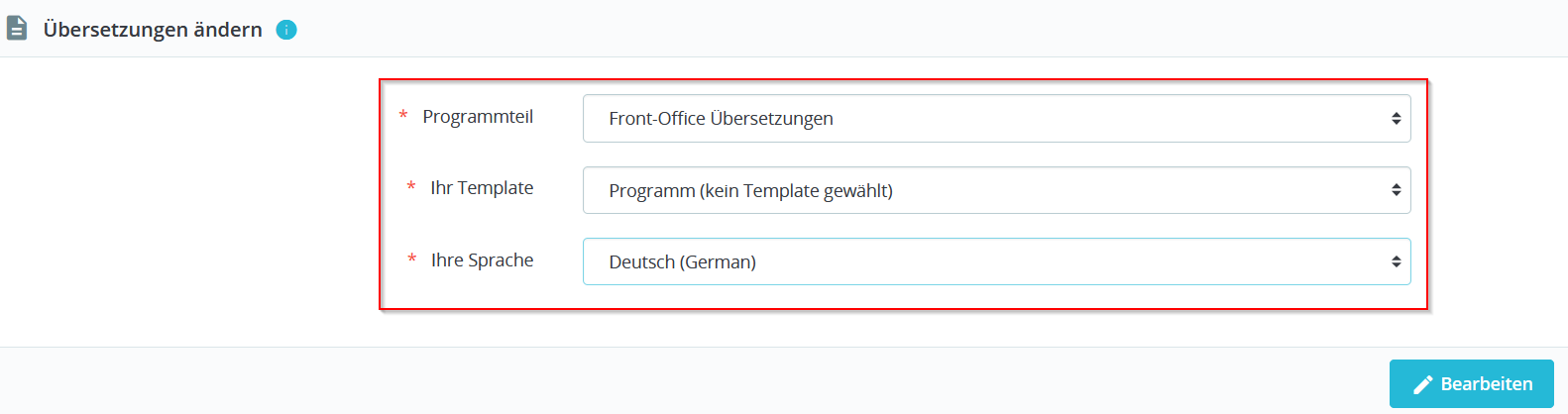Click the red asterisk beside Ihre Sprache
The image size is (1568, 414).
[x=411, y=259]
